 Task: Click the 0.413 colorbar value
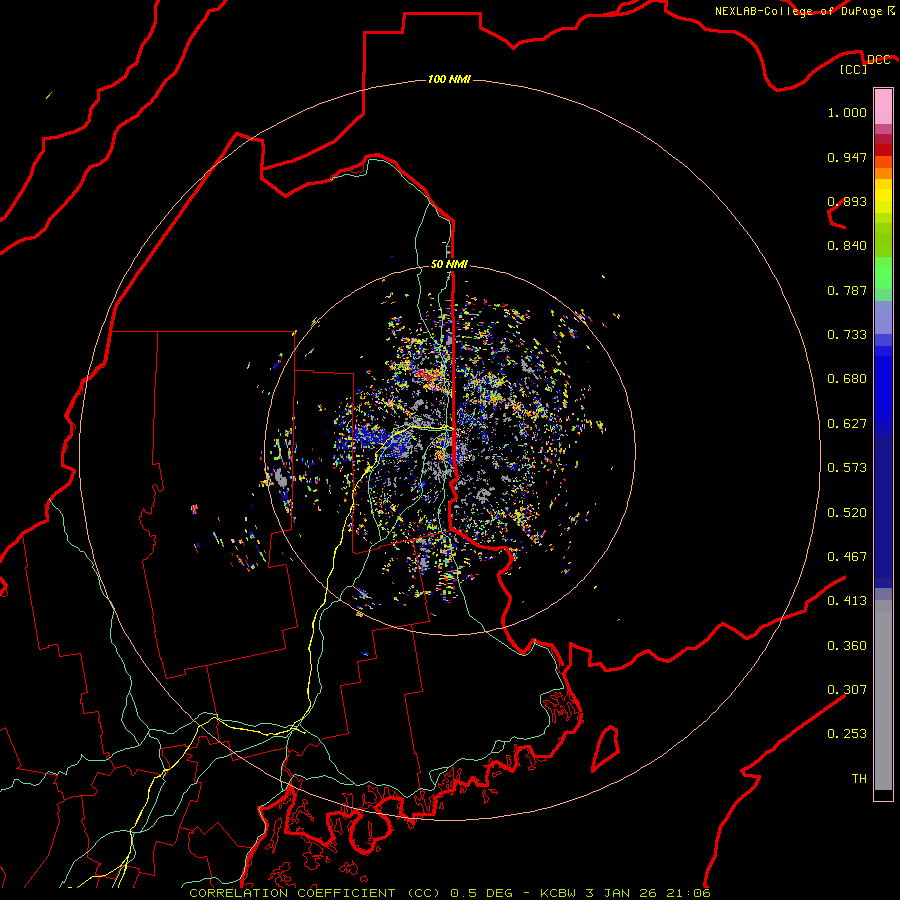coord(847,601)
